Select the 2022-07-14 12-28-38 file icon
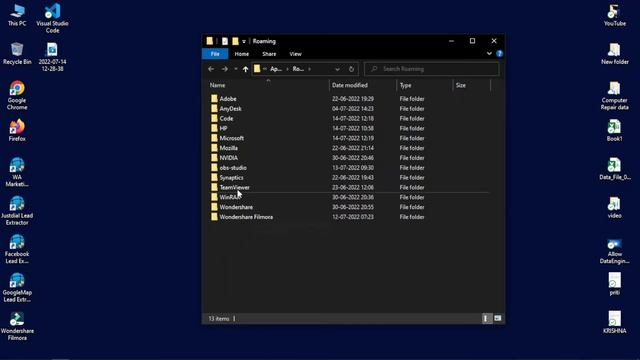The height and width of the screenshot is (360, 640). (52, 57)
